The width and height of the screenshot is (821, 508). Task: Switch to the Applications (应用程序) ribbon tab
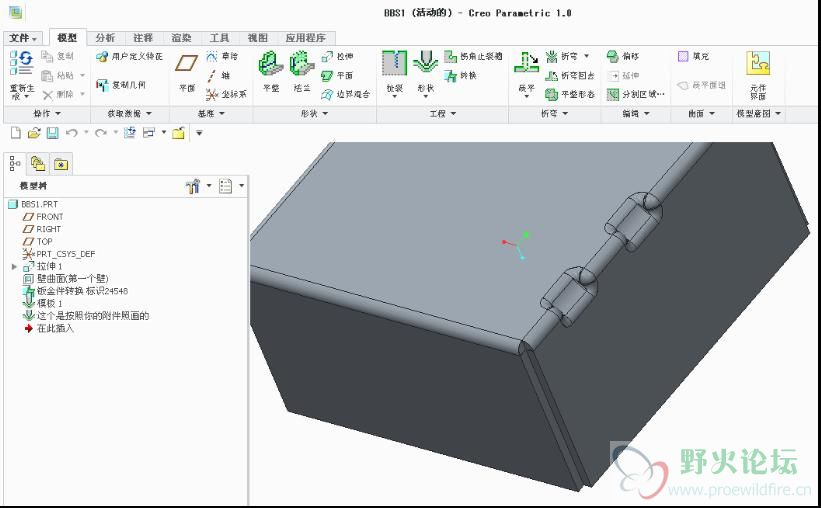tap(306, 38)
